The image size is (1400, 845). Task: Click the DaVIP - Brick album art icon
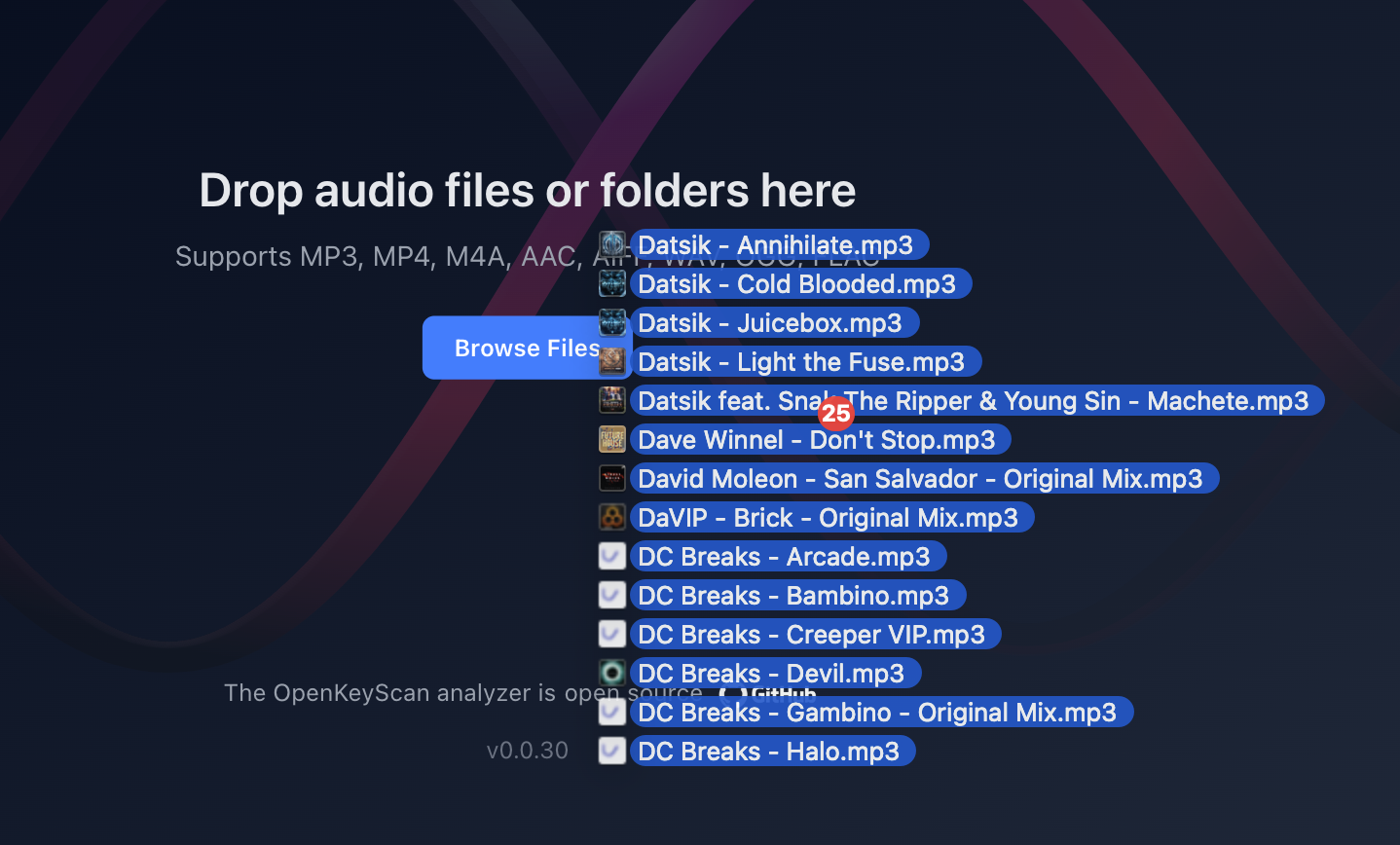[612, 516]
